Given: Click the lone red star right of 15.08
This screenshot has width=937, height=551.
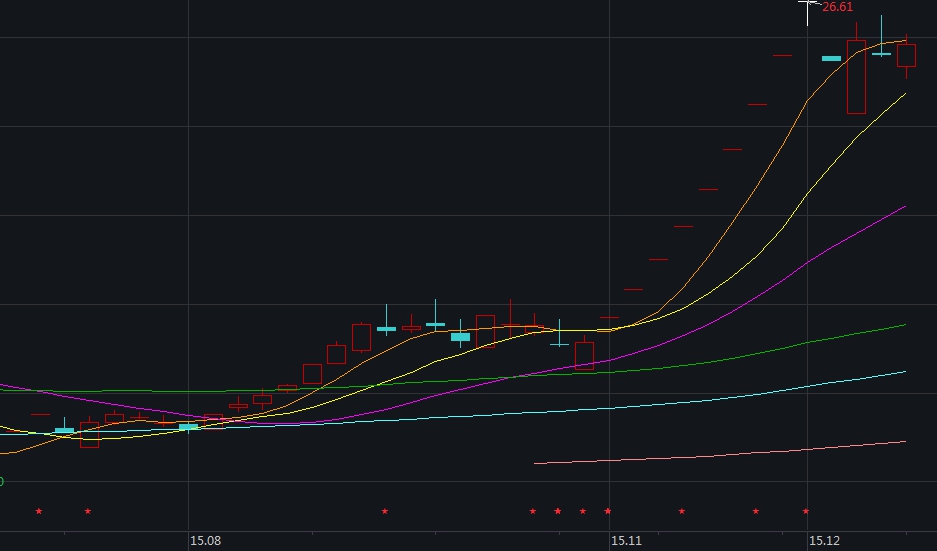Looking at the screenshot, I should (384, 512).
